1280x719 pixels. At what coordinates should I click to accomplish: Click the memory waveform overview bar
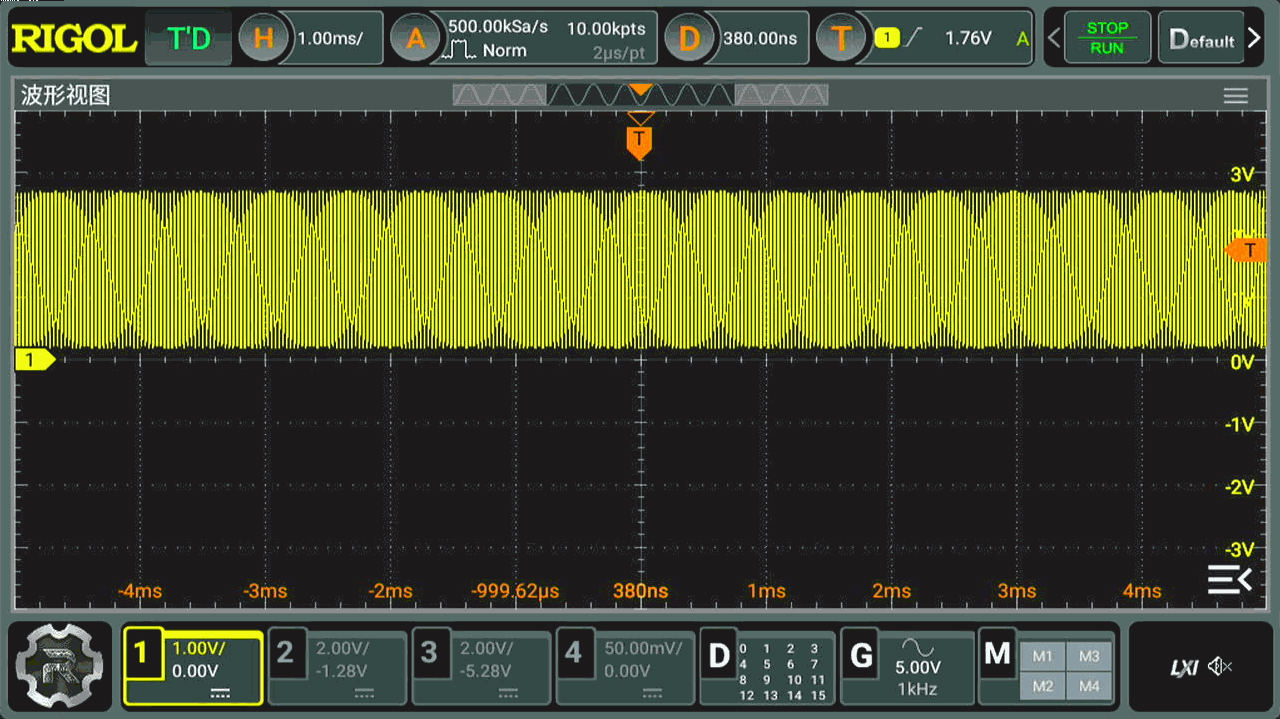tap(640, 95)
